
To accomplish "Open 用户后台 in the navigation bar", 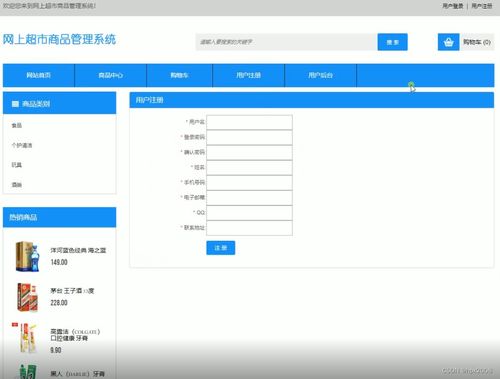I will click(x=320, y=75).
